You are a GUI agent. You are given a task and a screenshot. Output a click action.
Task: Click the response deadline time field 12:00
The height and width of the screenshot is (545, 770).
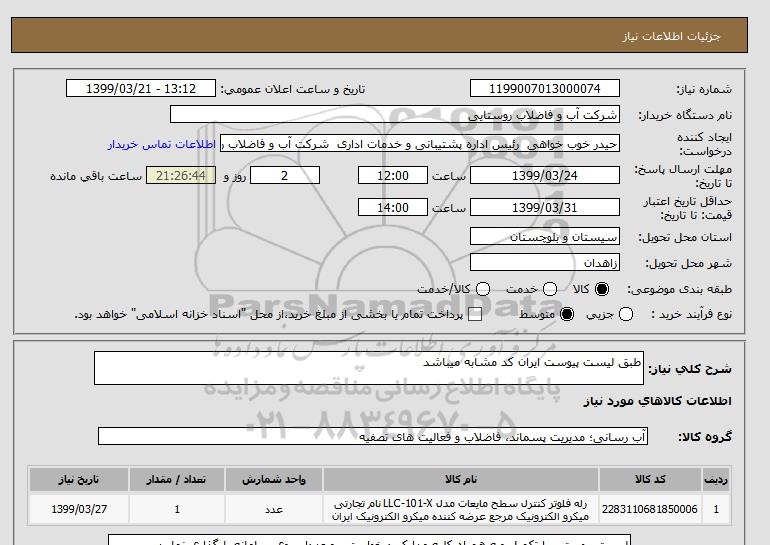point(393,176)
